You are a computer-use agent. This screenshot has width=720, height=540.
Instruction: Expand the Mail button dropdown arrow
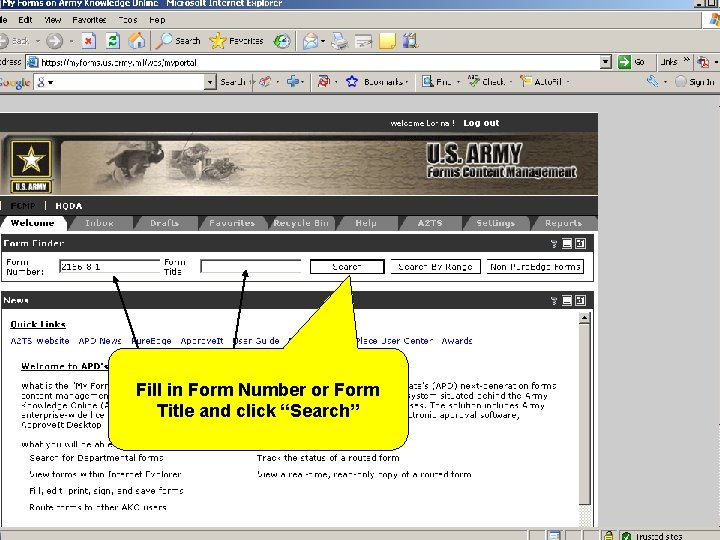coord(323,41)
